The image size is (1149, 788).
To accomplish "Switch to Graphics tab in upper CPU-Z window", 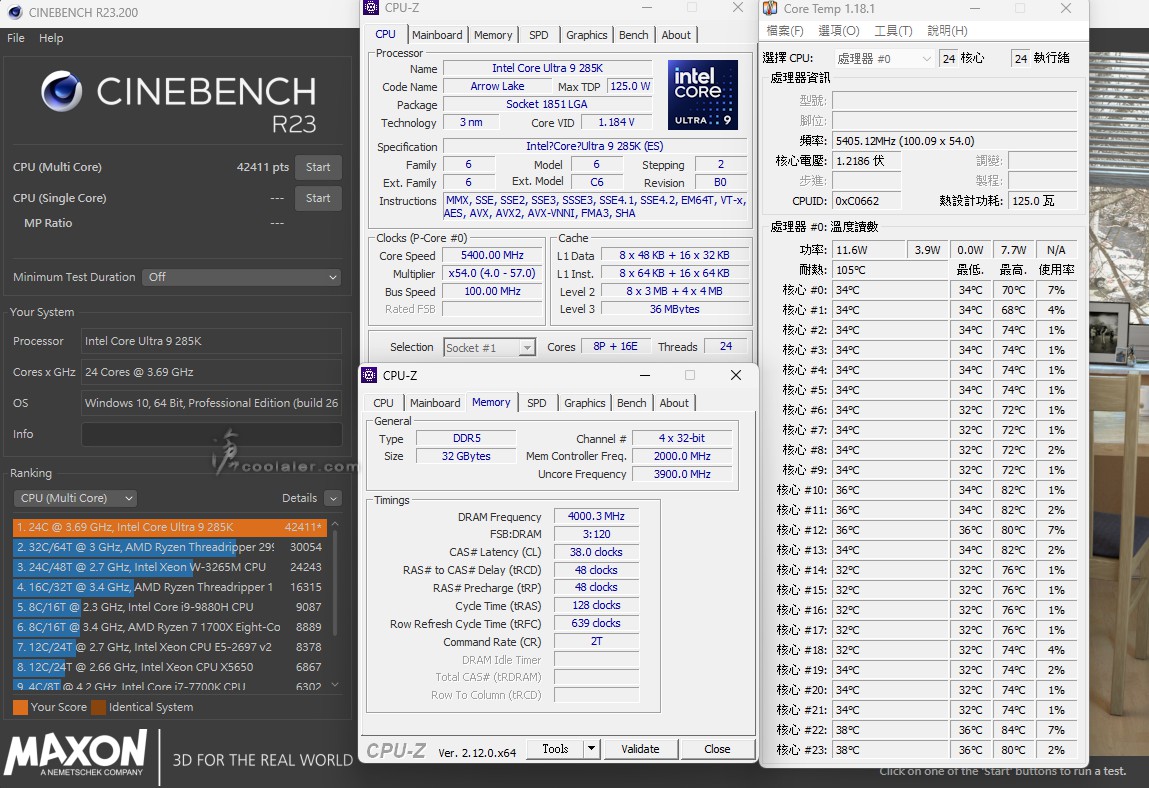I will tap(586, 34).
